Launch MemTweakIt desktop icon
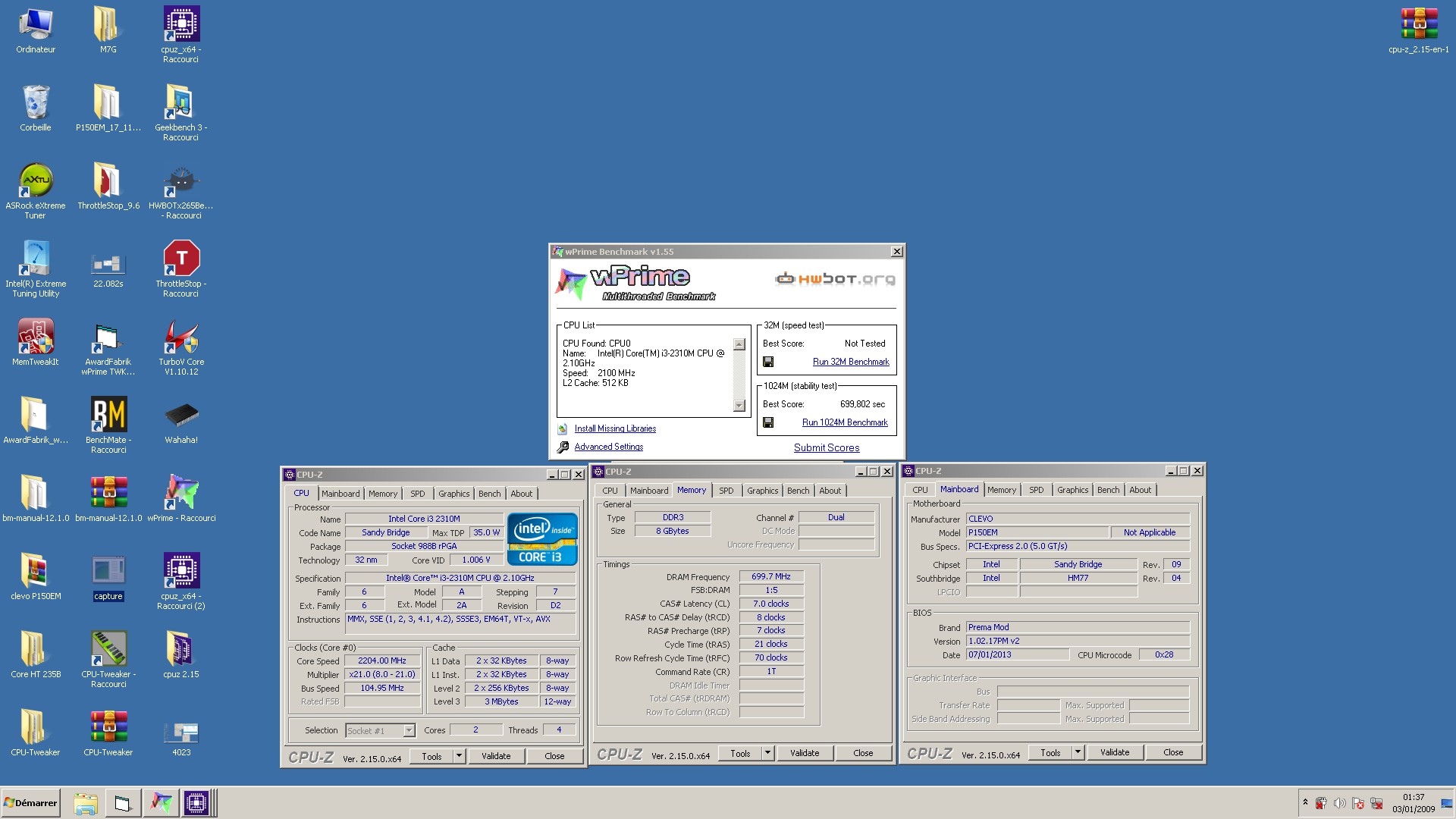 click(x=36, y=343)
